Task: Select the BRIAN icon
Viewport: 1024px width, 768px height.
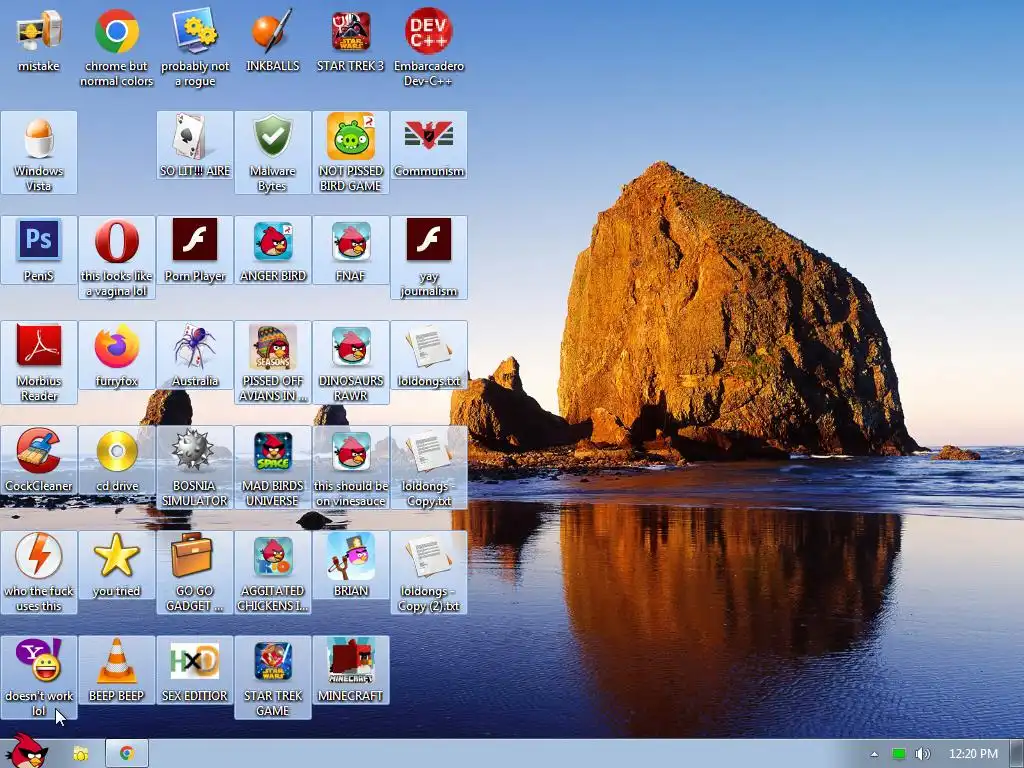Action: pyautogui.click(x=351, y=556)
